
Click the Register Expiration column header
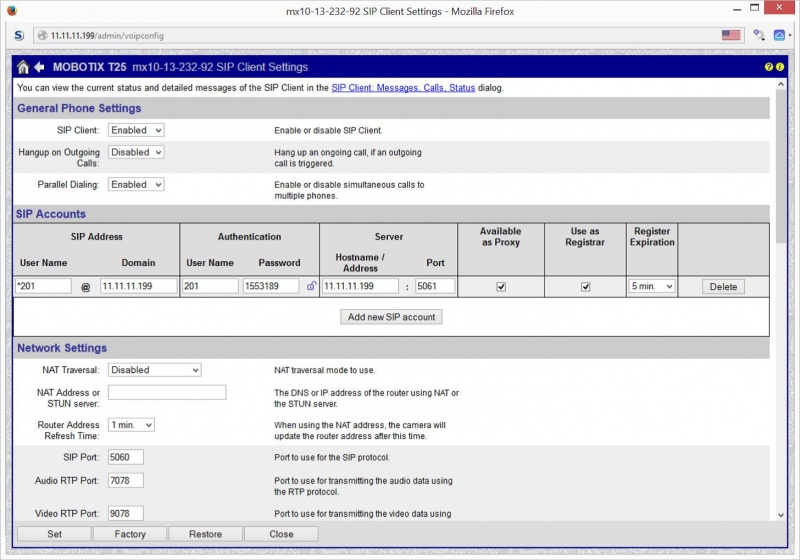click(652, 237)
